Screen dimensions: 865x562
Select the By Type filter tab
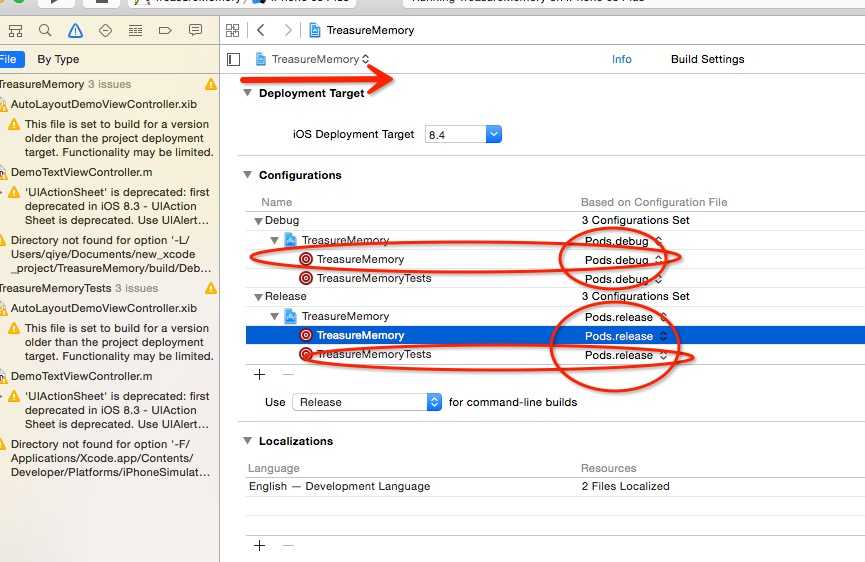pyautogui.click(x=58, y=59)
